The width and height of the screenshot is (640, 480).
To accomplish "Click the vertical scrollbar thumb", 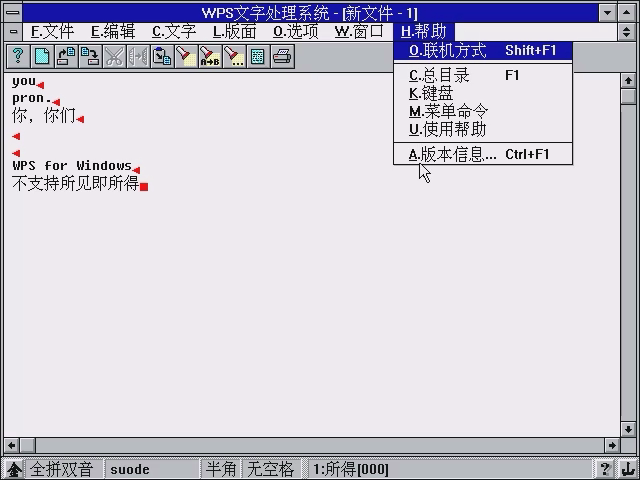I will pos(628,97).
